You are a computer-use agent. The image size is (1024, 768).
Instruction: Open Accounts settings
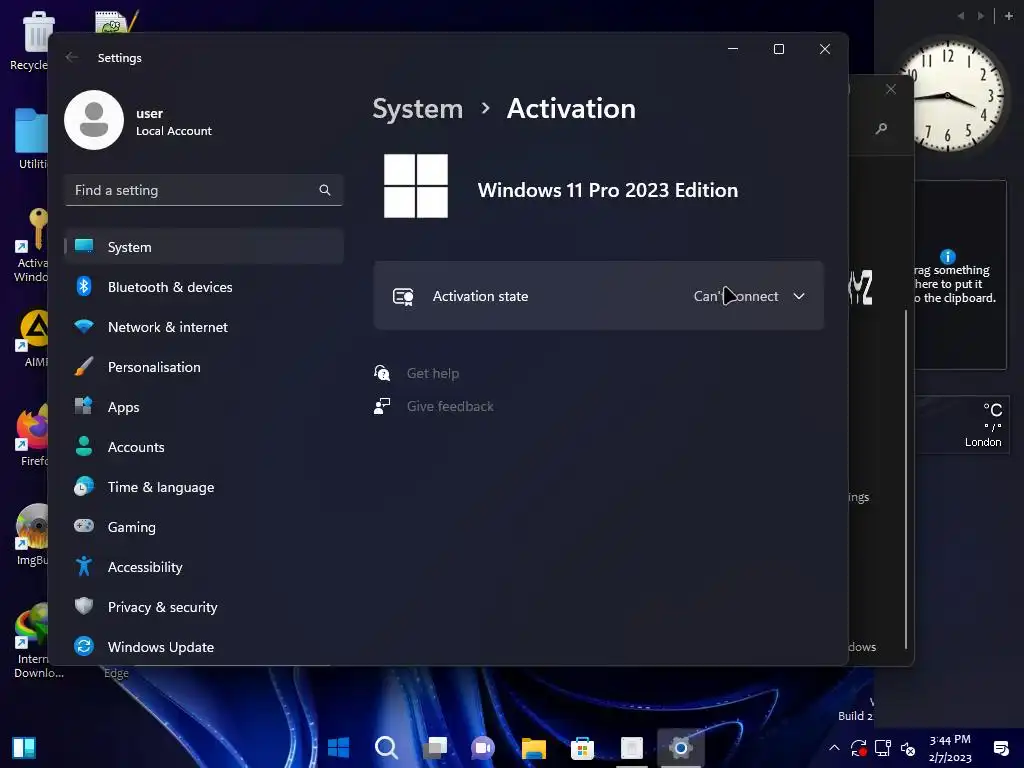[x=204, y=447]
